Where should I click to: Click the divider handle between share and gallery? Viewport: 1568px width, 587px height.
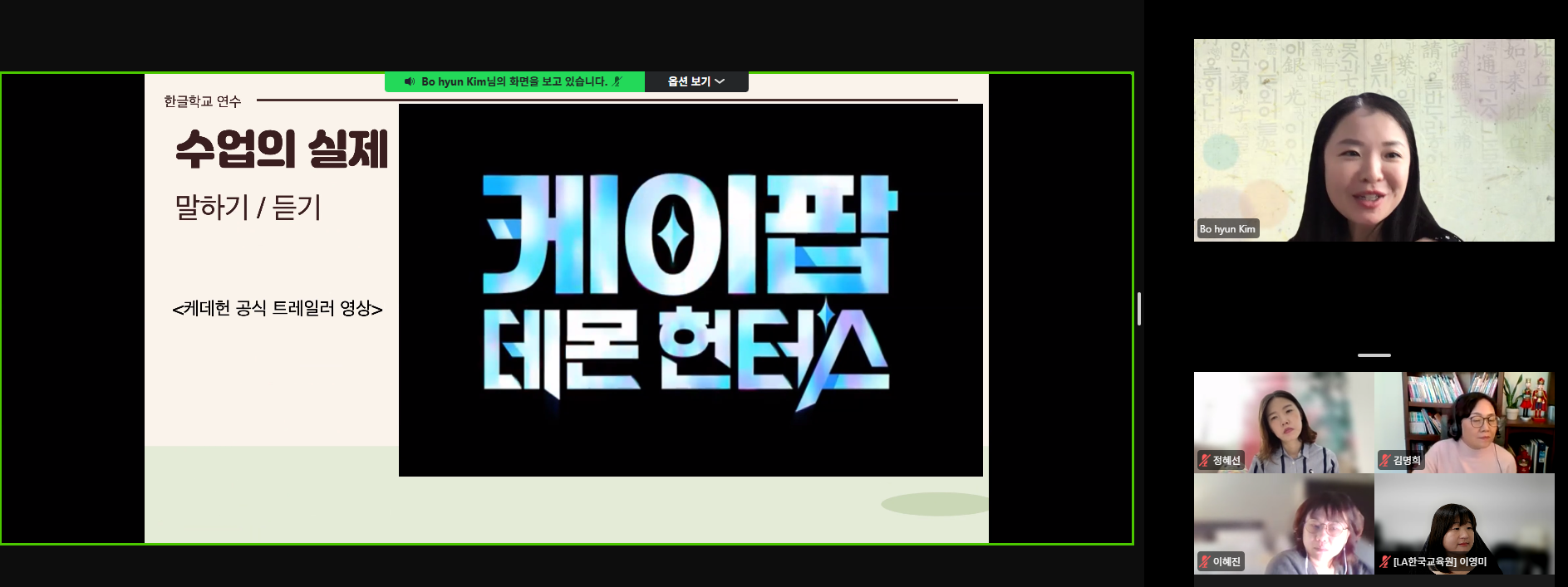pos(1139,309)
